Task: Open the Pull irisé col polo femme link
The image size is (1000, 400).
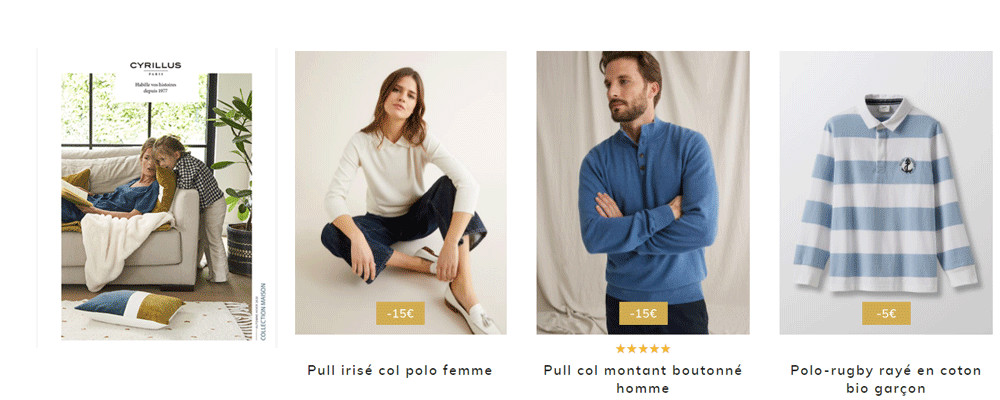Action: pos(400,370)
